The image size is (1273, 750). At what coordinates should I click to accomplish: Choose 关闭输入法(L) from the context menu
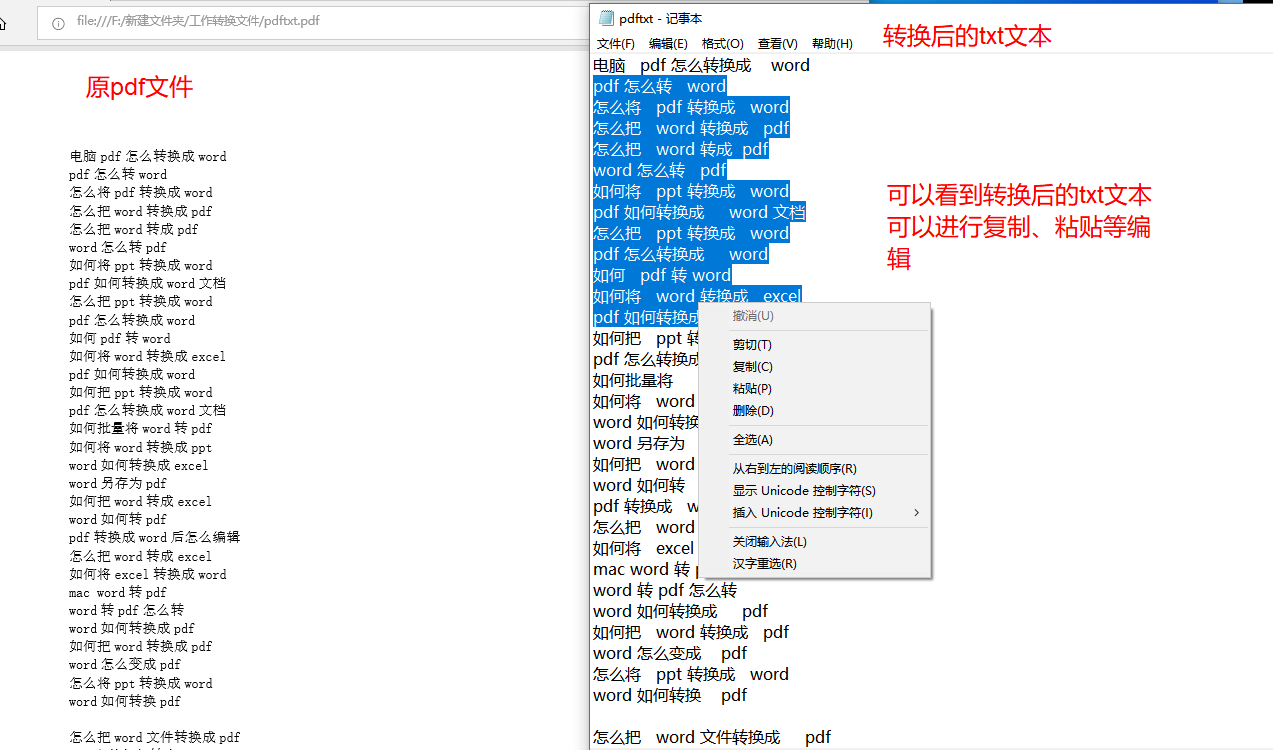pyautogui.click(x=815, y=542)
